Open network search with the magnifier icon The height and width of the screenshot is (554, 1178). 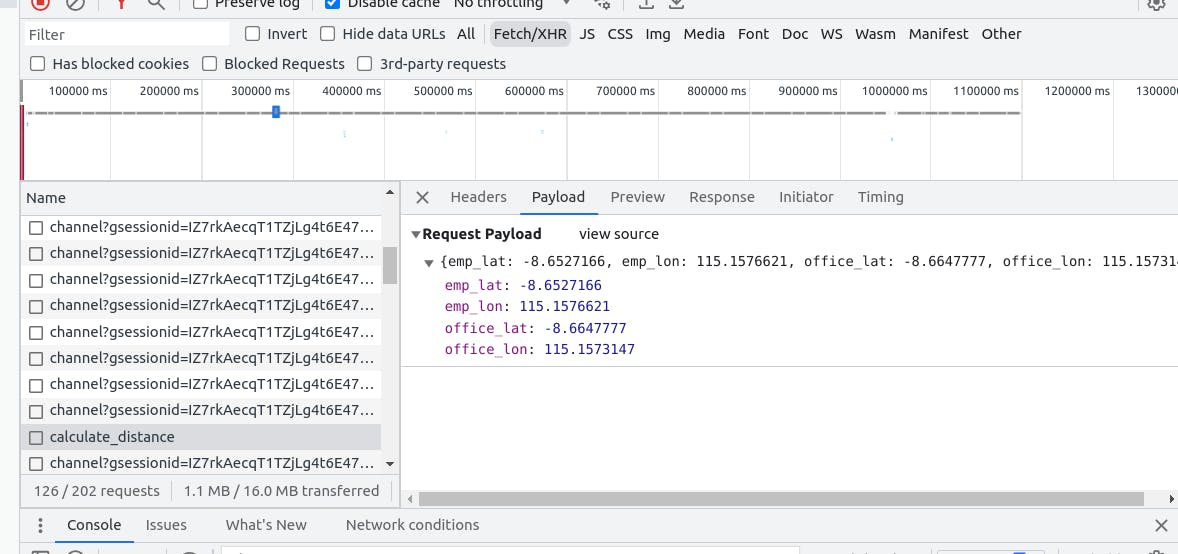[x=156, y=4]
